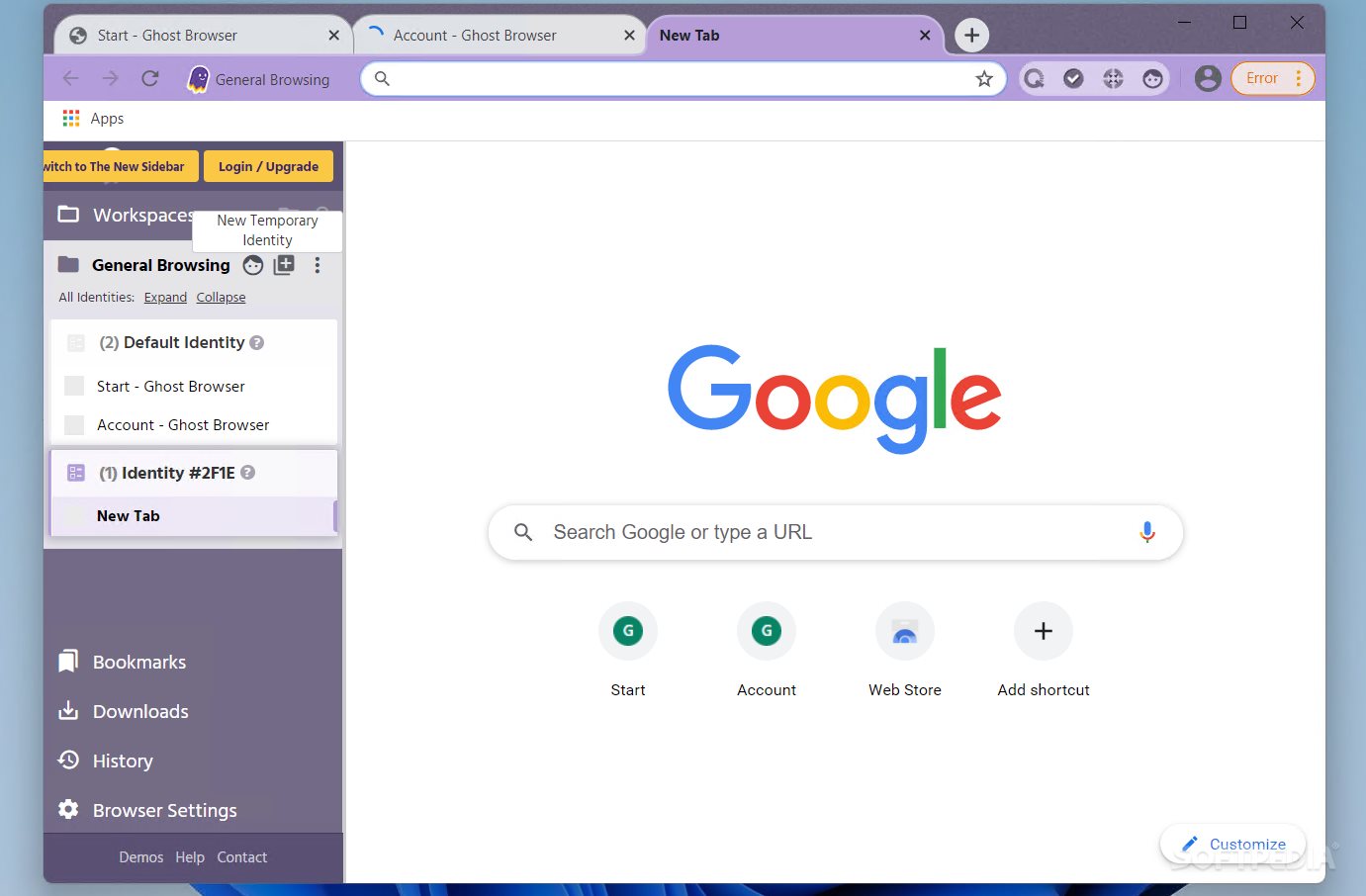Close the Account - Ghost Browser tab
Screen dimensions: 1366x896
tap(629, 35)
